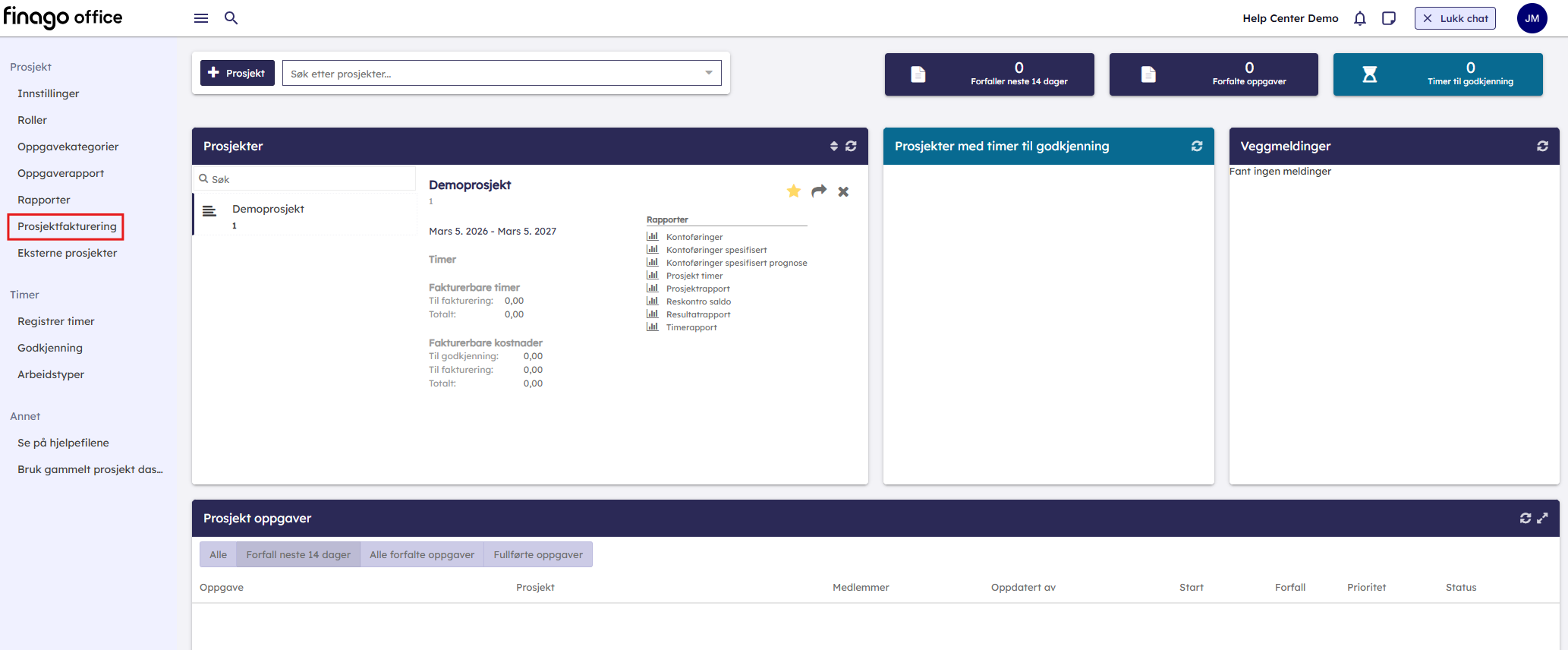Click the share arrow icon for Demoprosjekt

click(x=819, y=191)
